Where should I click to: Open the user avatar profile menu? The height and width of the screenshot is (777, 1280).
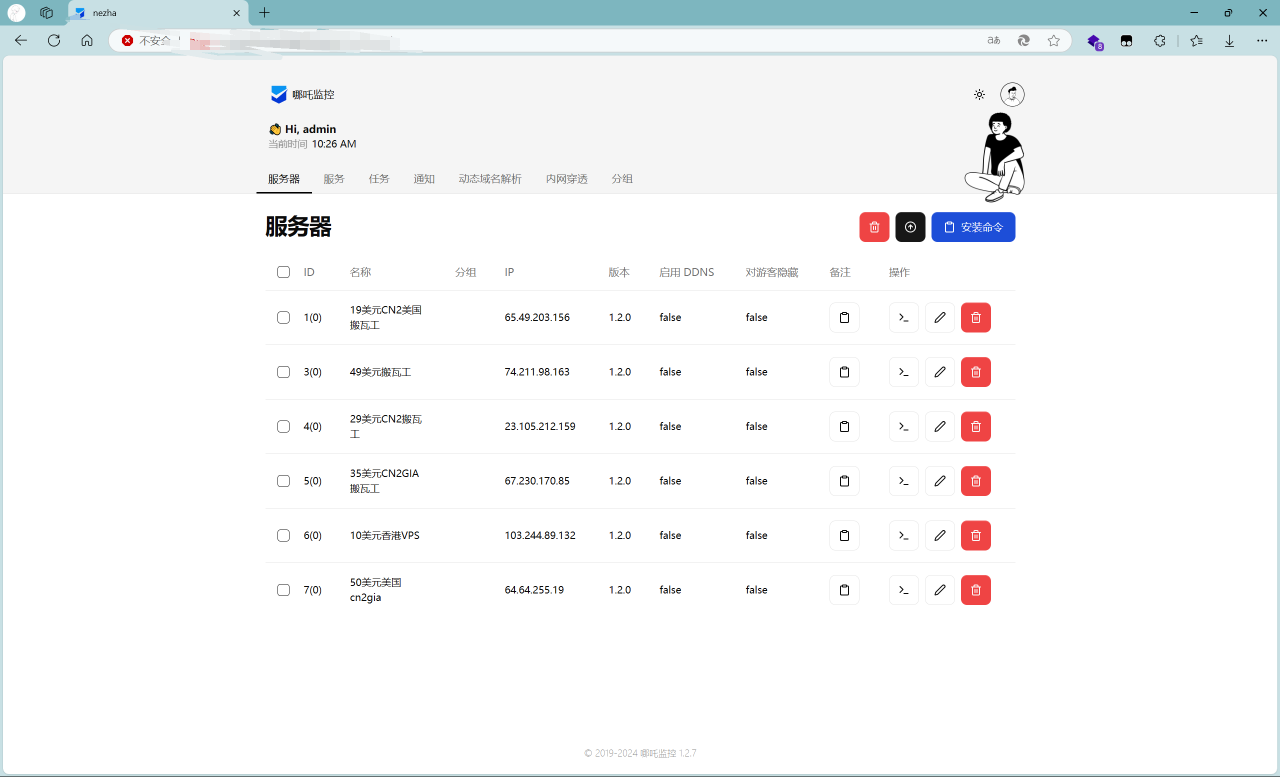pyautogui.click(x=1012, y=94)
